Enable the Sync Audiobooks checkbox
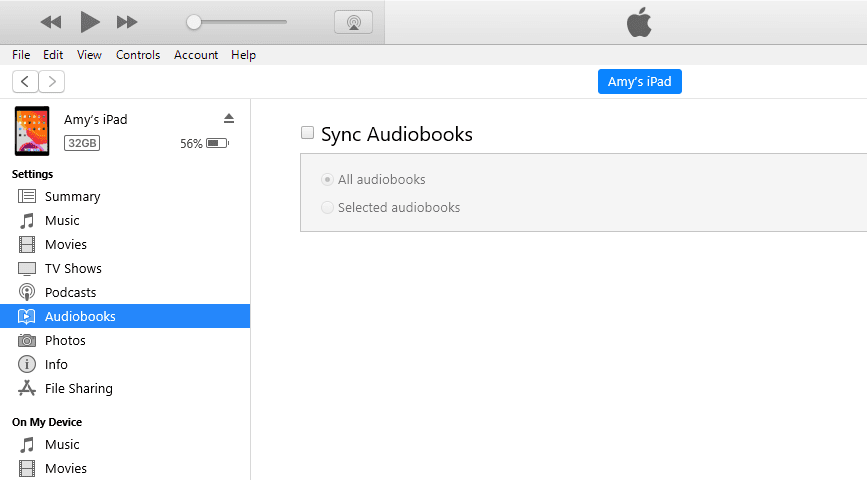867x480 pixels. [x=307, y=133]
